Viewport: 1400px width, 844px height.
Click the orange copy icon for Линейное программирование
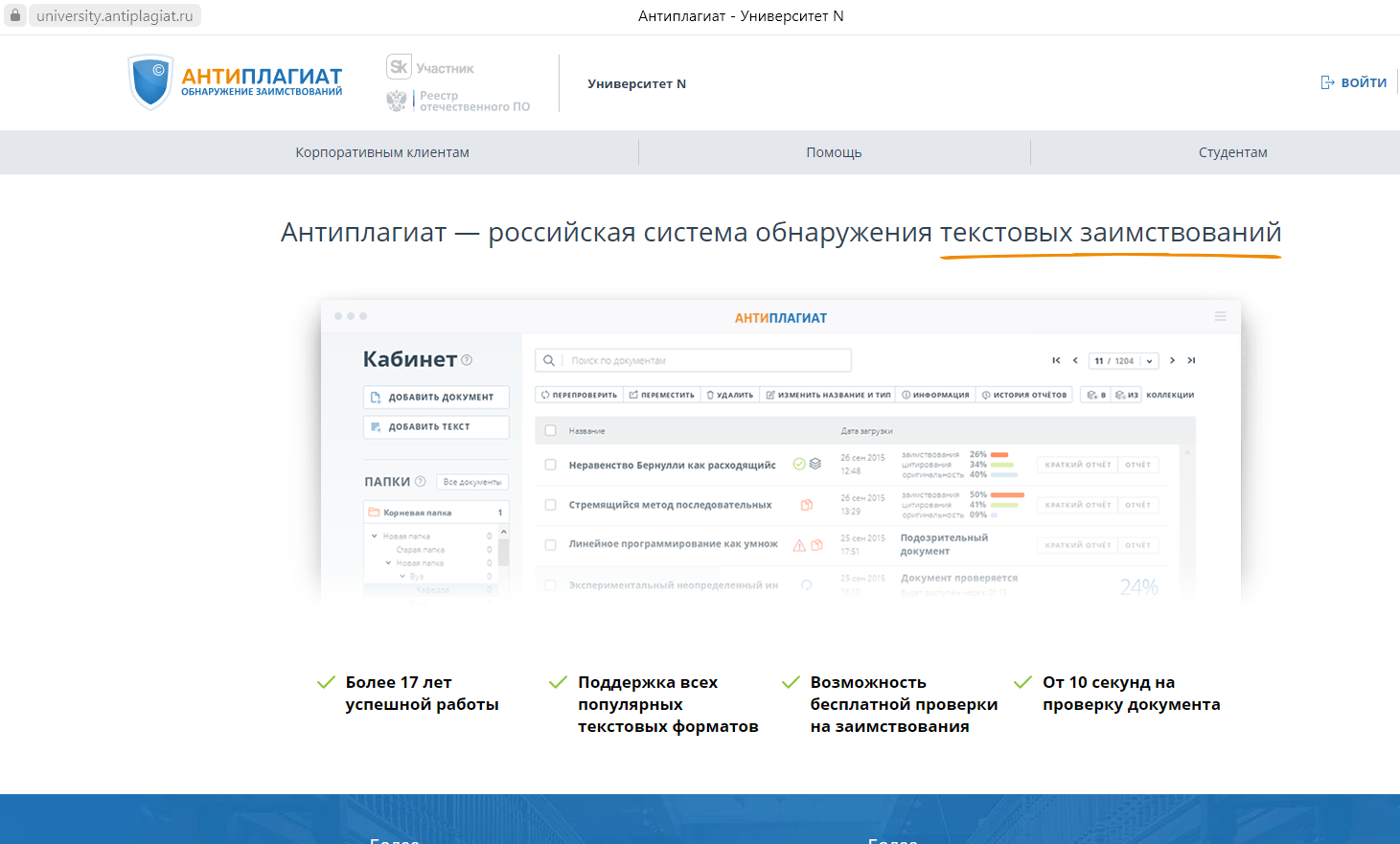(x=816, y=545)
